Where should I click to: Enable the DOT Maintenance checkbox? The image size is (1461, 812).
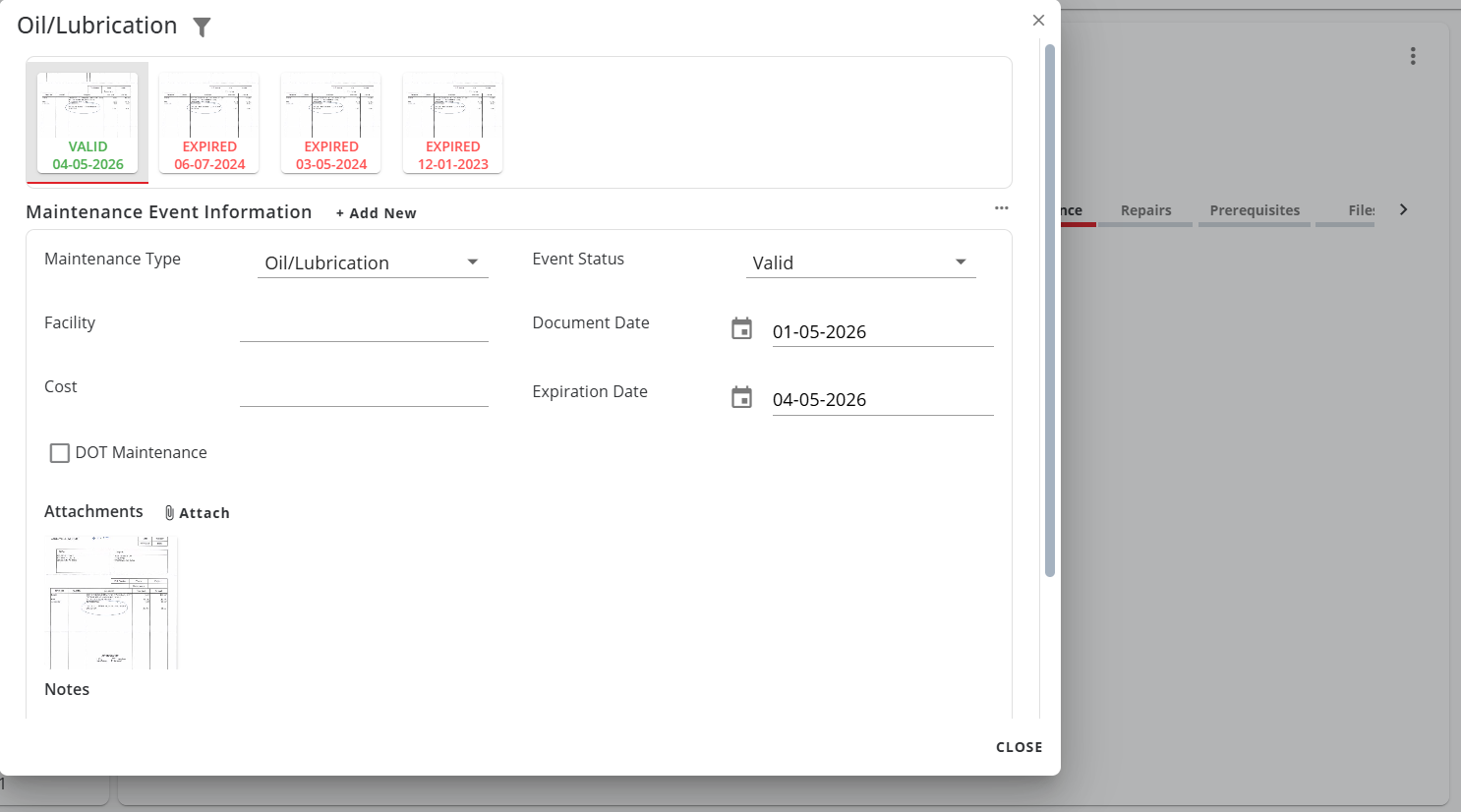tap(60, 453)
